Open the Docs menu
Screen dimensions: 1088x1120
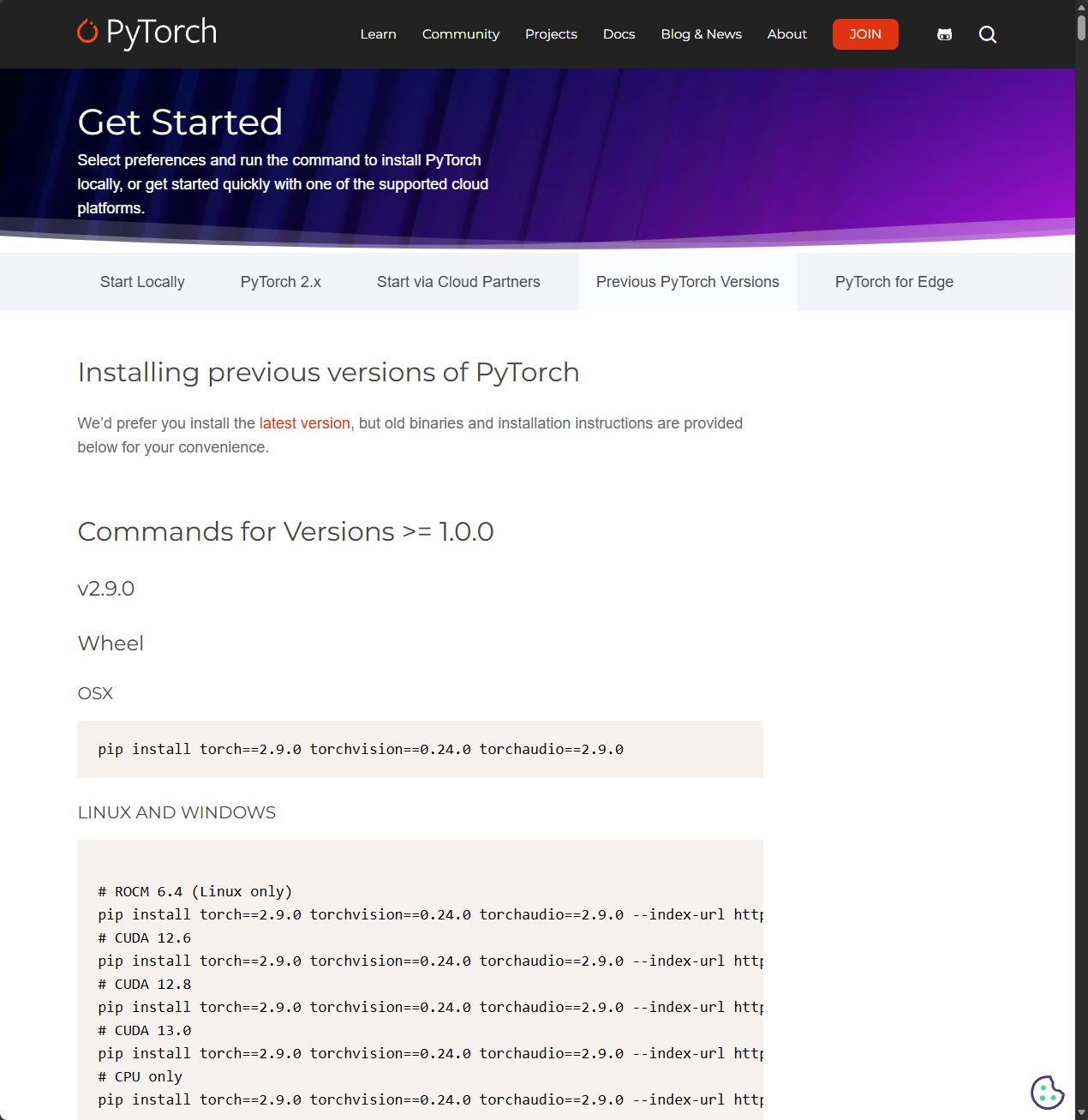tap(619, 34)
